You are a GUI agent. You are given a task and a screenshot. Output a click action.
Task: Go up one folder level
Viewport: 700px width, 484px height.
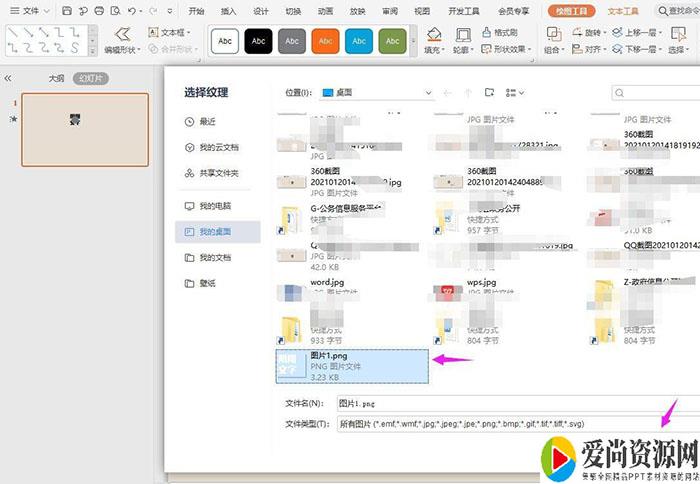[x=467, y=93]
